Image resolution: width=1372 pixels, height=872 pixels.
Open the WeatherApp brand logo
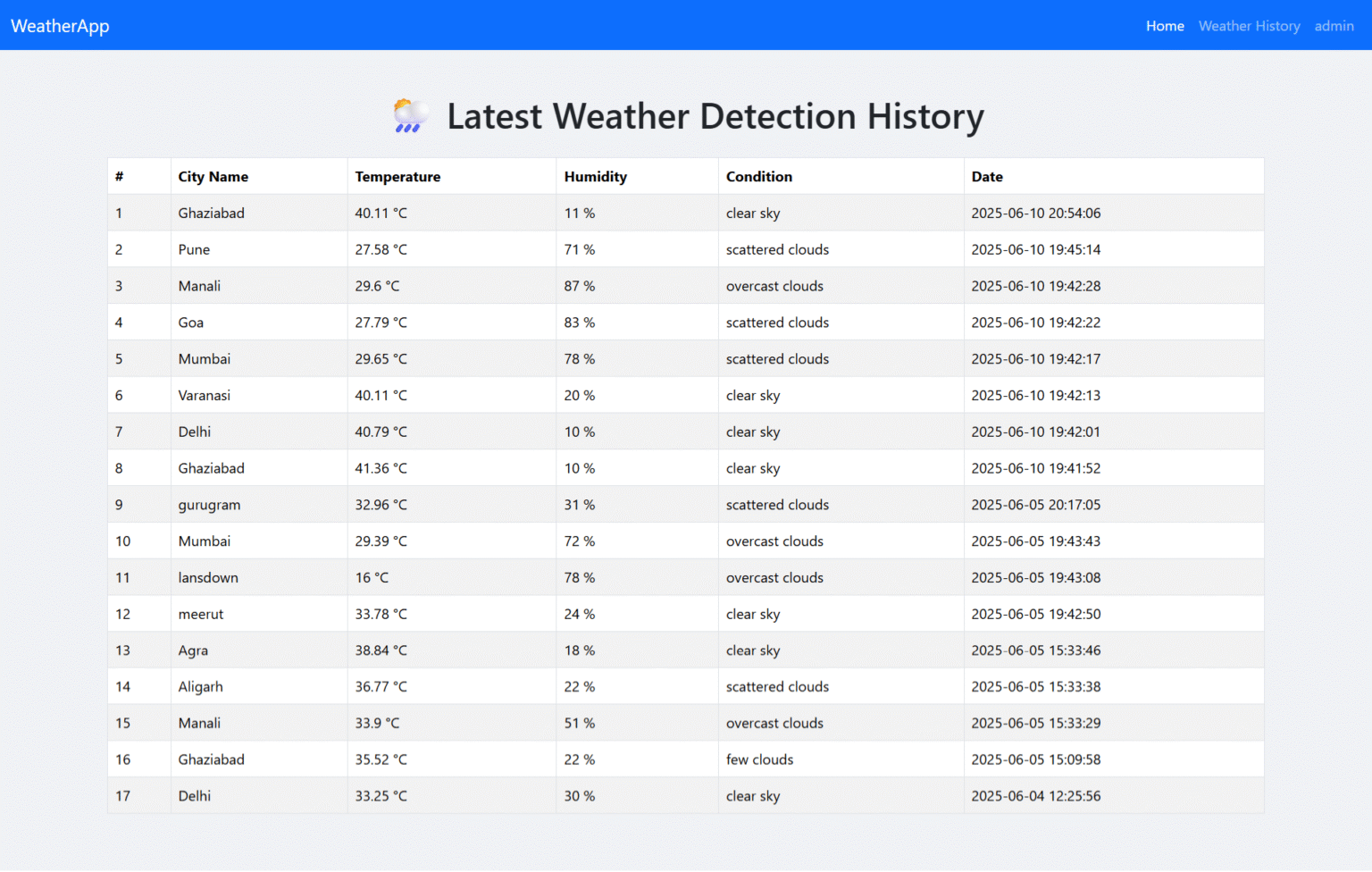60,26
